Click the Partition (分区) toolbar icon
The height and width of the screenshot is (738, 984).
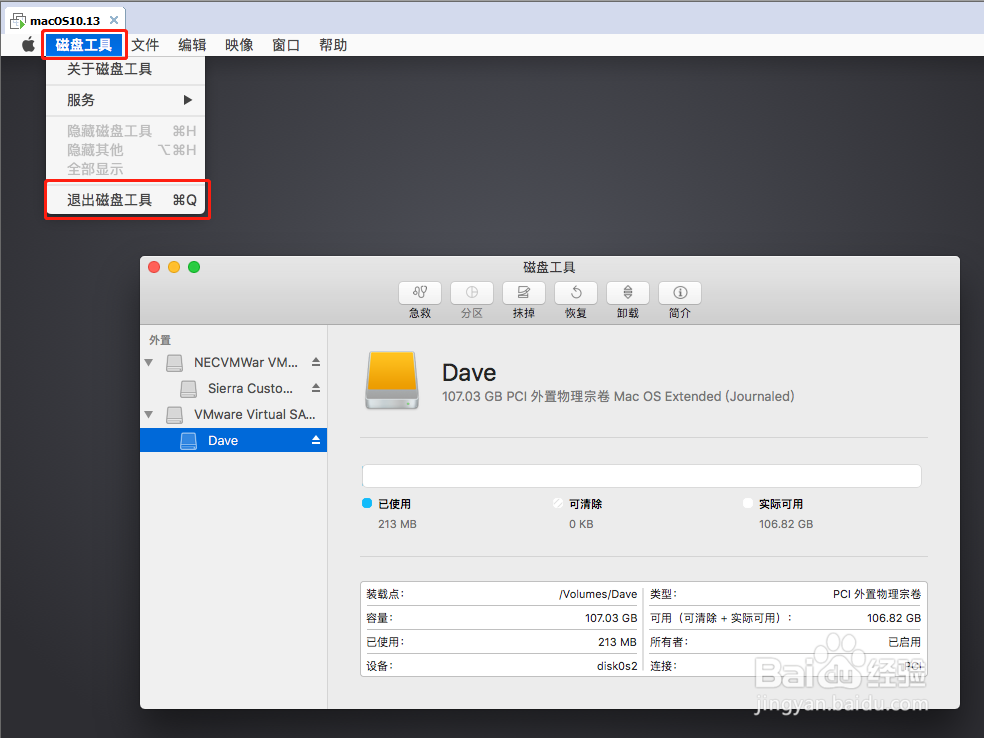pos(472,293)
